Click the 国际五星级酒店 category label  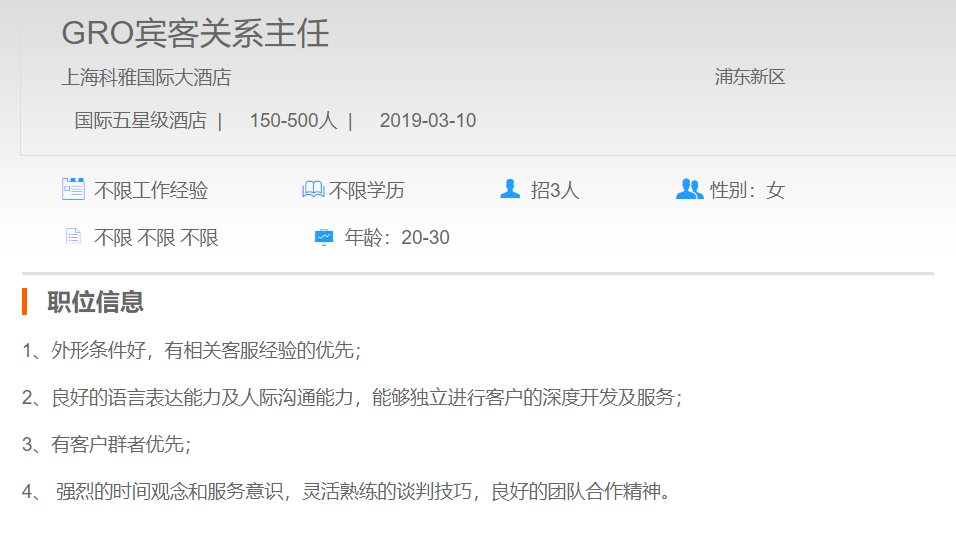[x=140, y=121]
